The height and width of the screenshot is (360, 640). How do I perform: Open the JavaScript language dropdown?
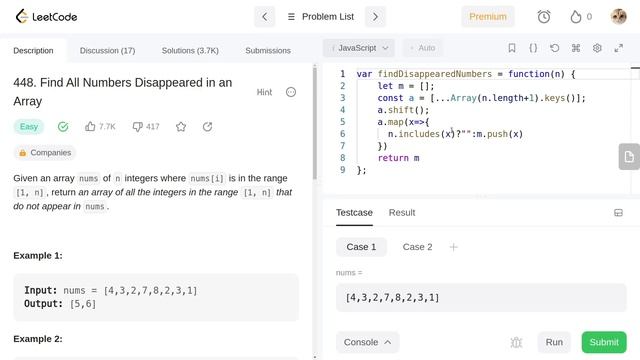point(359,48)
